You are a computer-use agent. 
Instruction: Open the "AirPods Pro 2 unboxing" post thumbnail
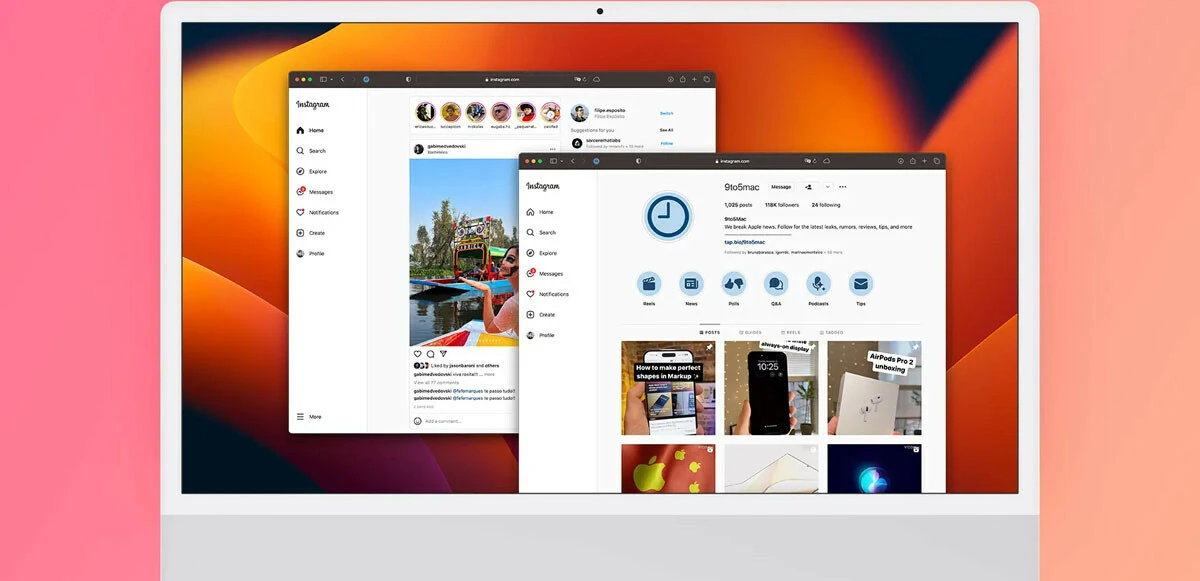point(875,388)
